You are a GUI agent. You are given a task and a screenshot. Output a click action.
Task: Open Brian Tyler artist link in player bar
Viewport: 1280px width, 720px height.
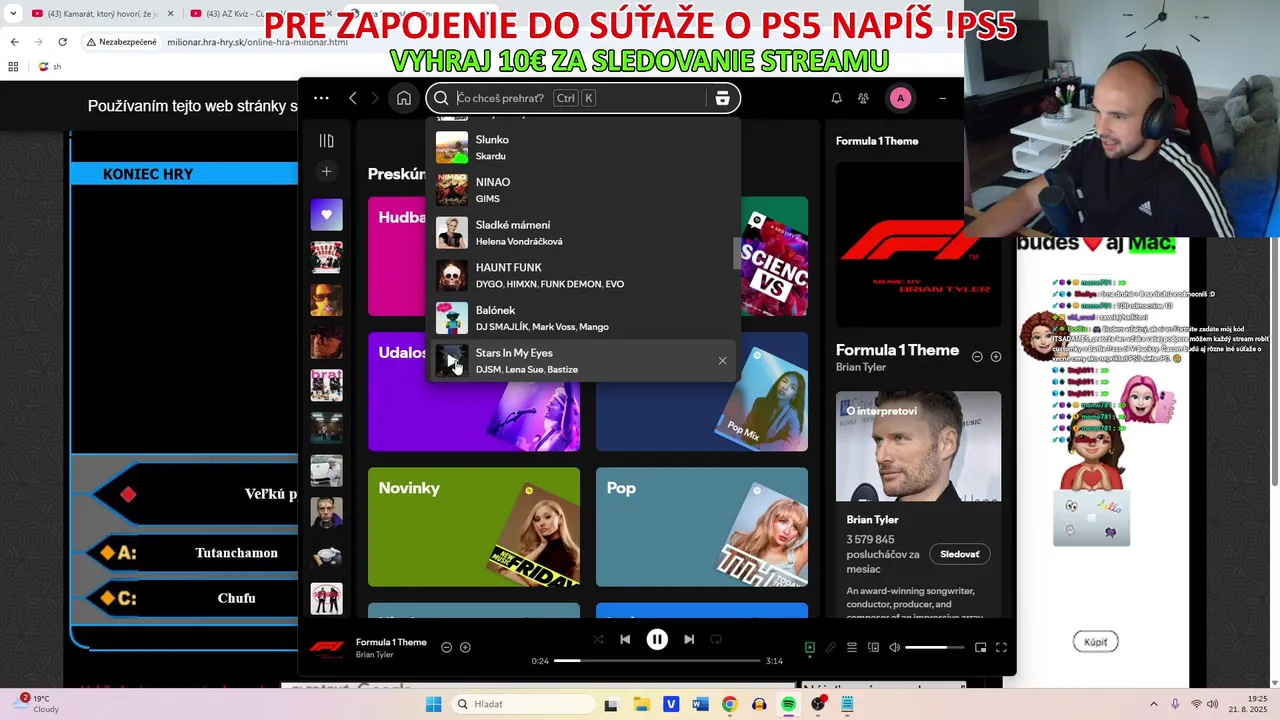point(374,655)
